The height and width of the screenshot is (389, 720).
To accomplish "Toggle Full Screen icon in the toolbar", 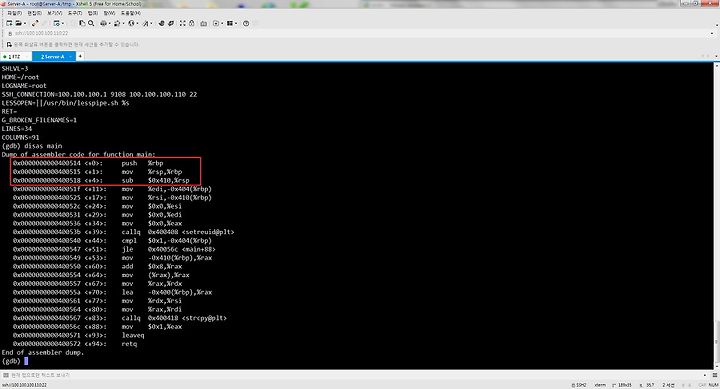I will [183, 23].
